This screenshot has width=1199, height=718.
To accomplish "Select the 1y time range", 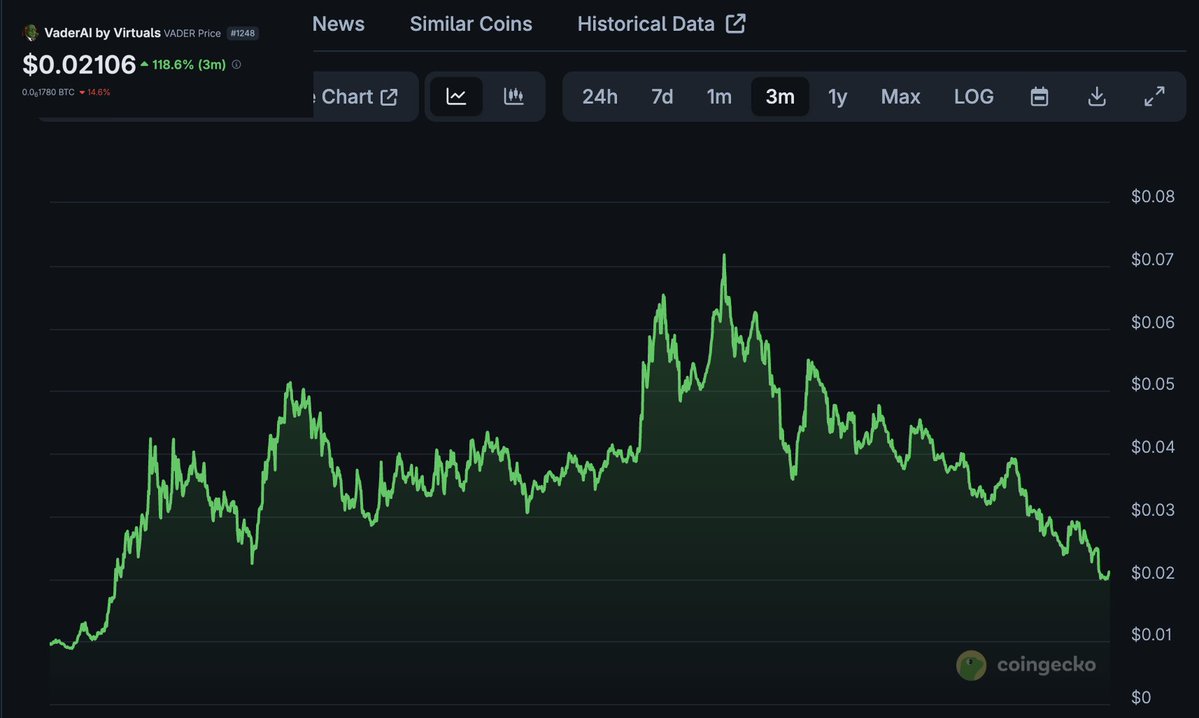I will click(x=837, y=96).
